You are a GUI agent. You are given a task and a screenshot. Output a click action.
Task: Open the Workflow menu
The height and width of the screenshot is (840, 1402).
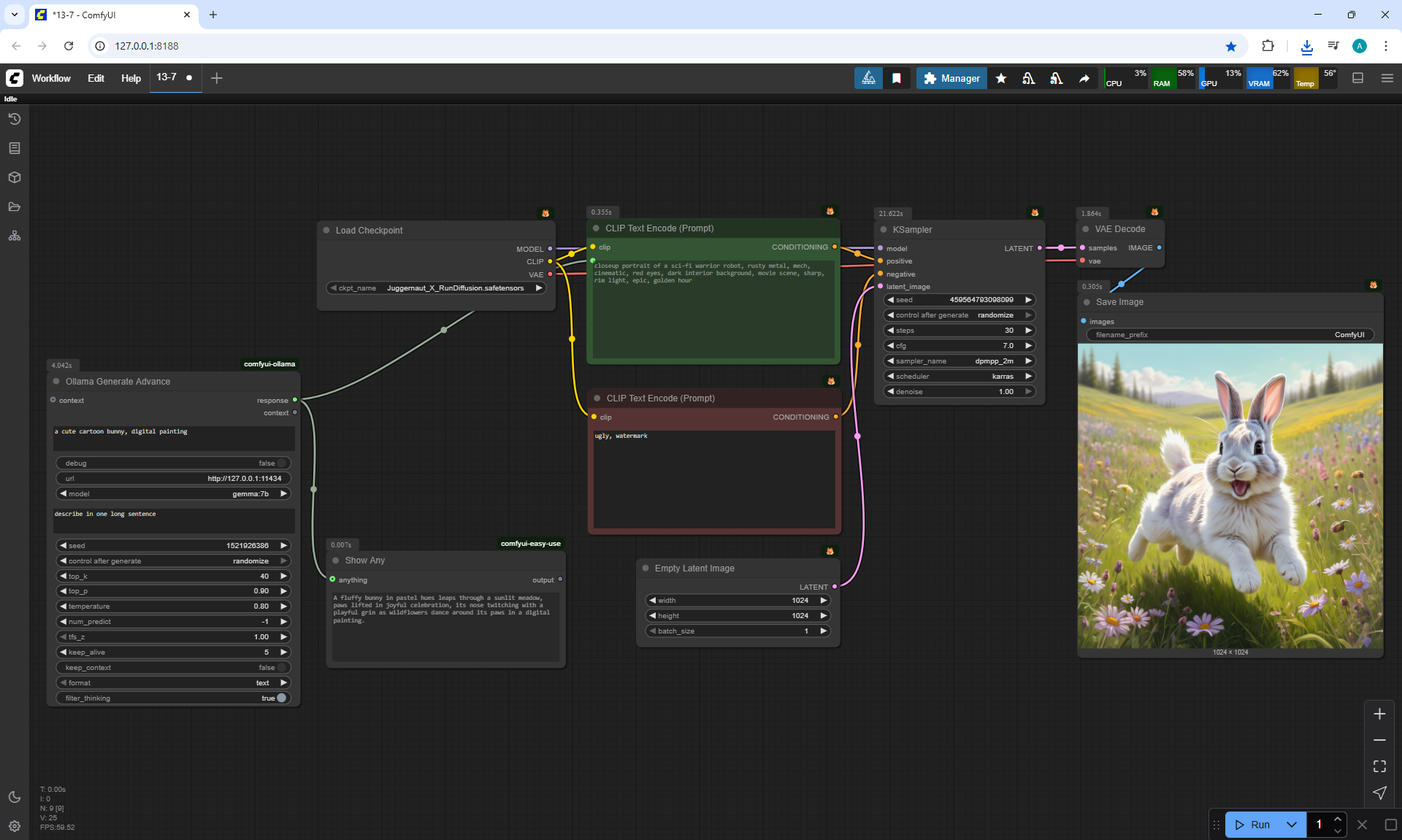pos(51,78)
